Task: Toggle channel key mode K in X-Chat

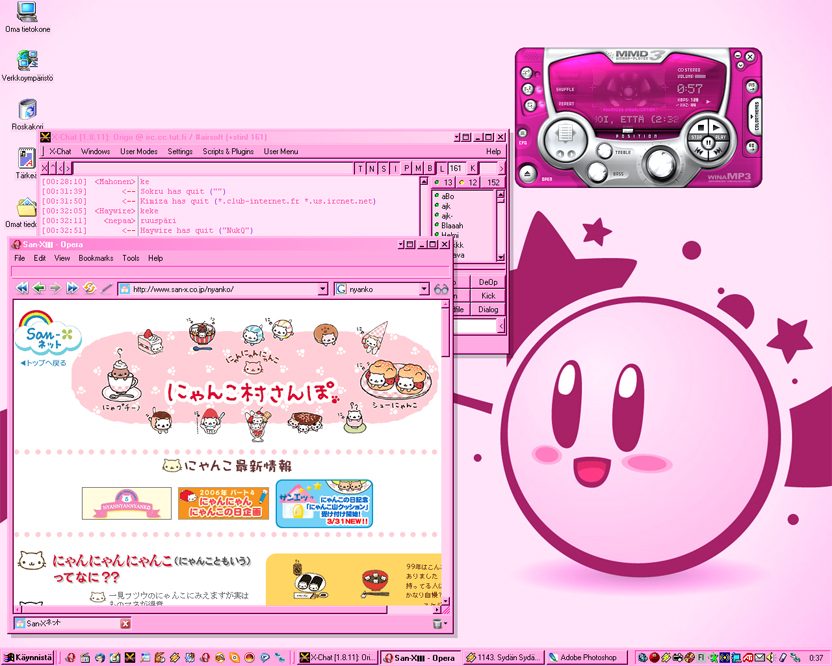Action: [472, 168]
